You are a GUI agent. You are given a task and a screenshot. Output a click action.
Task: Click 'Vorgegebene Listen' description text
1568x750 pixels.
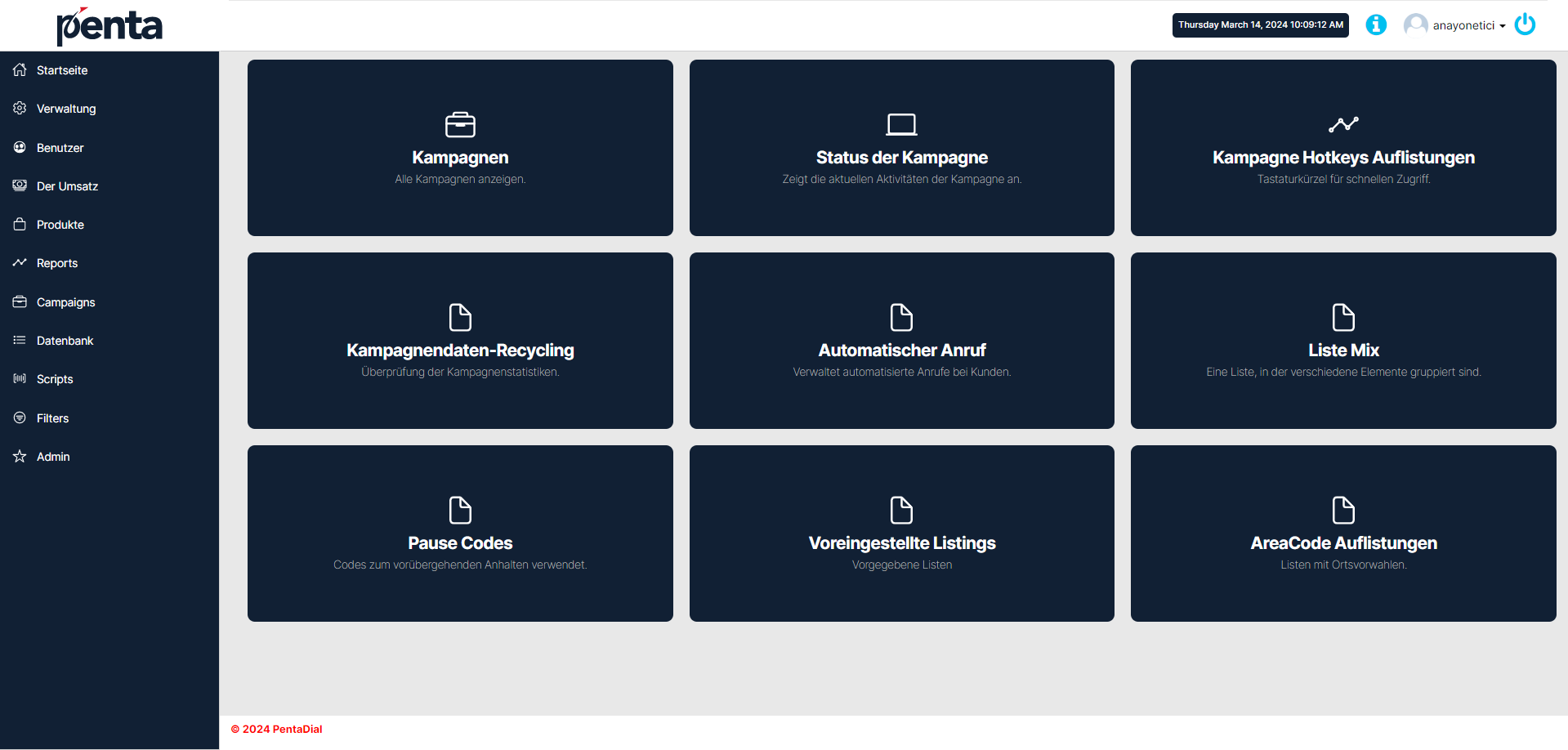tap(902, 565)
